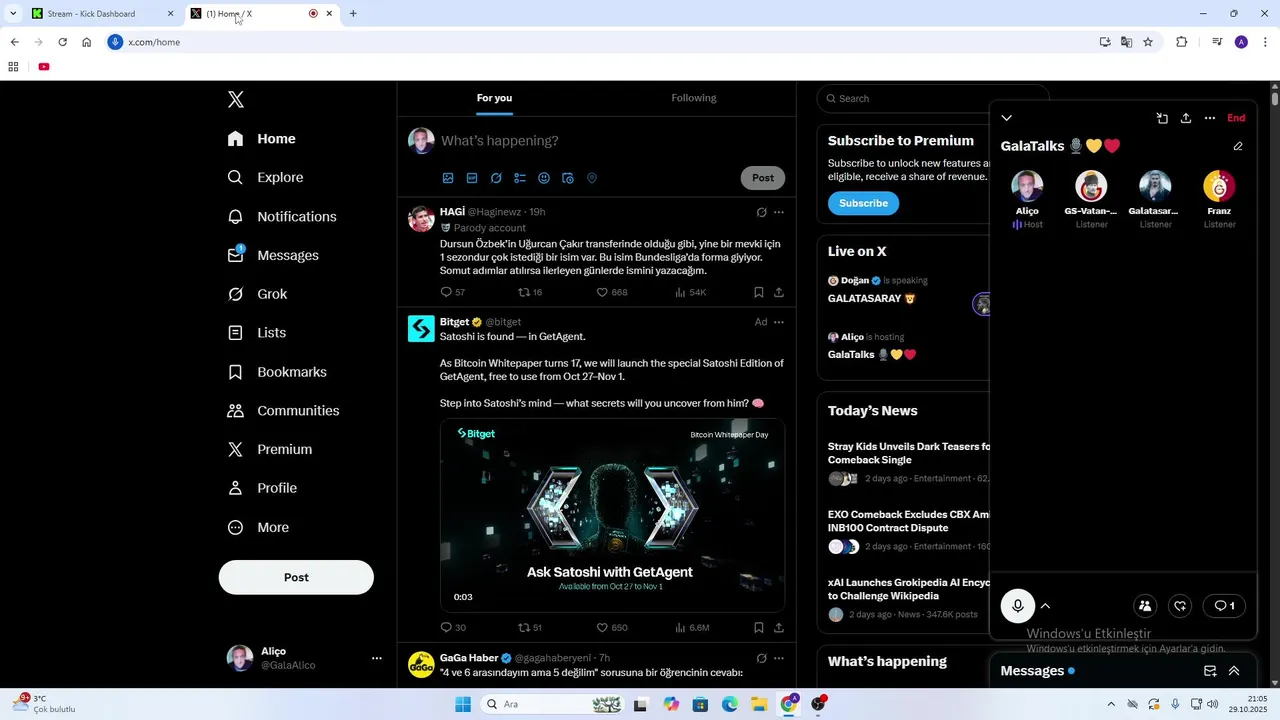The width and height of the screenshot is (1280, 720).
Task: Repost HAGİ post
Action: coord(530,292)
